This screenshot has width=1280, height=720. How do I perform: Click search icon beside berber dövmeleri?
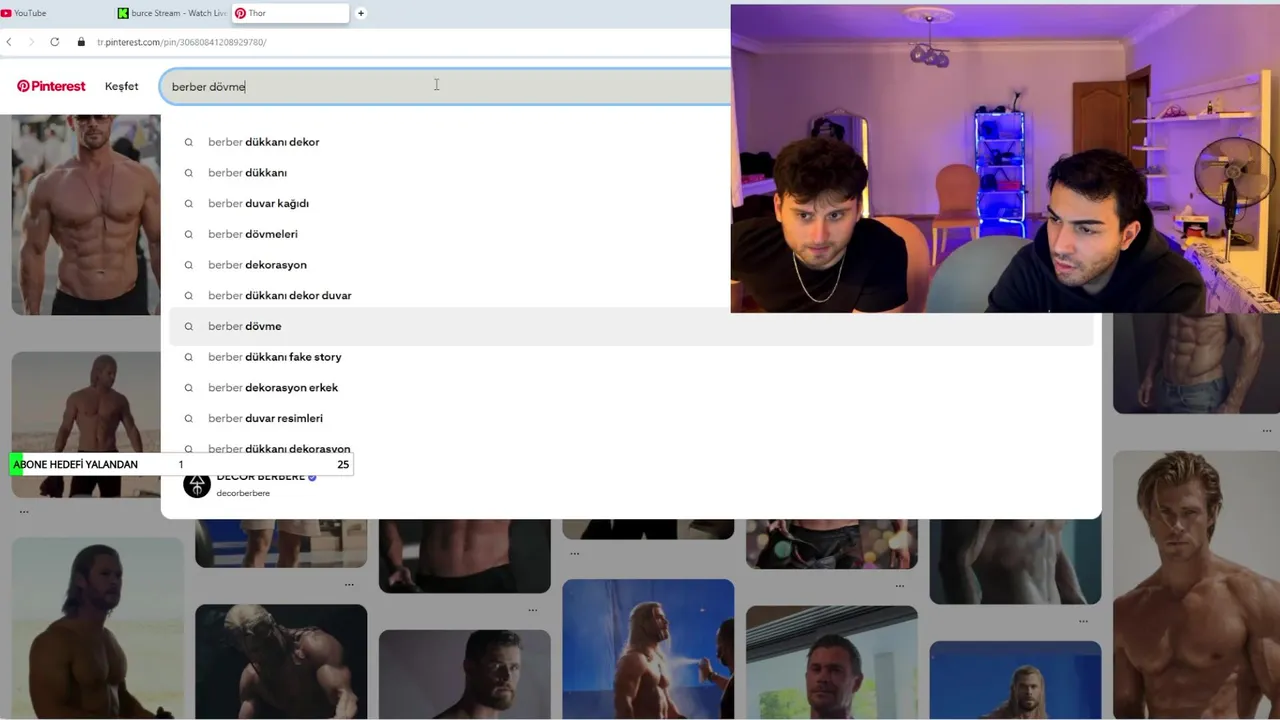pyautogui.click(x=188, y=234)
